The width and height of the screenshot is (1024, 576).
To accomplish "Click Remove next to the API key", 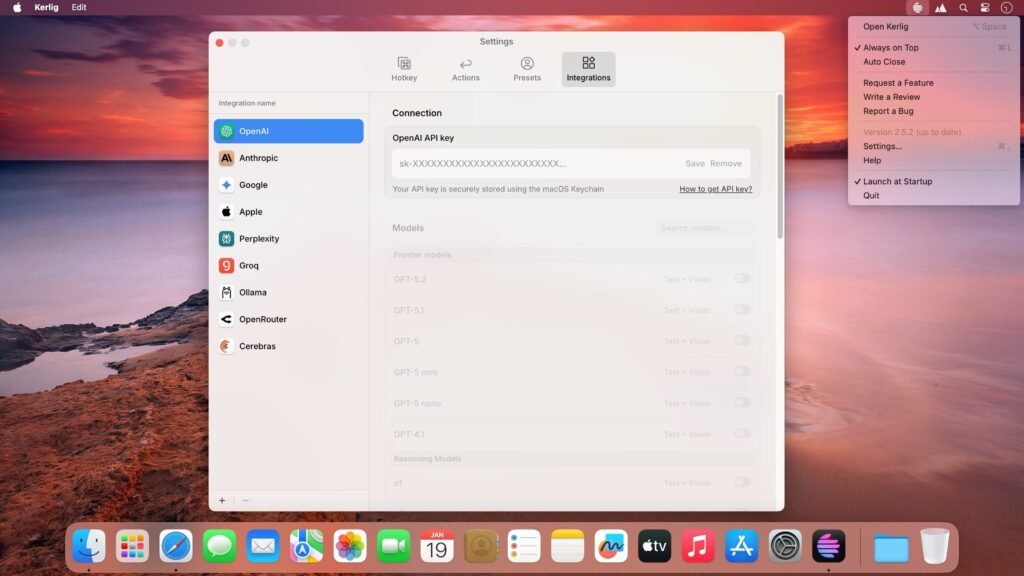I will tap(726, 163).
